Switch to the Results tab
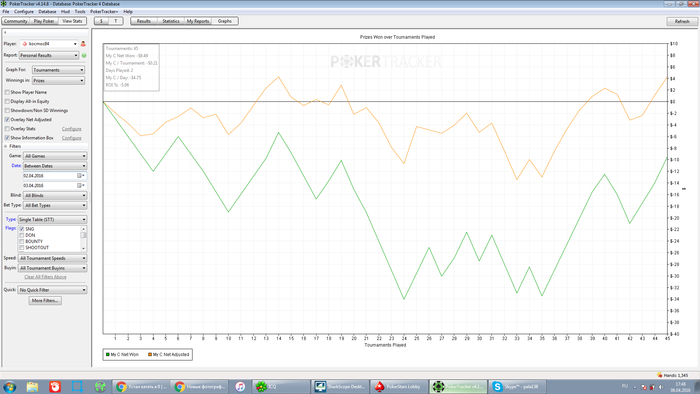 tap(144, 21)
